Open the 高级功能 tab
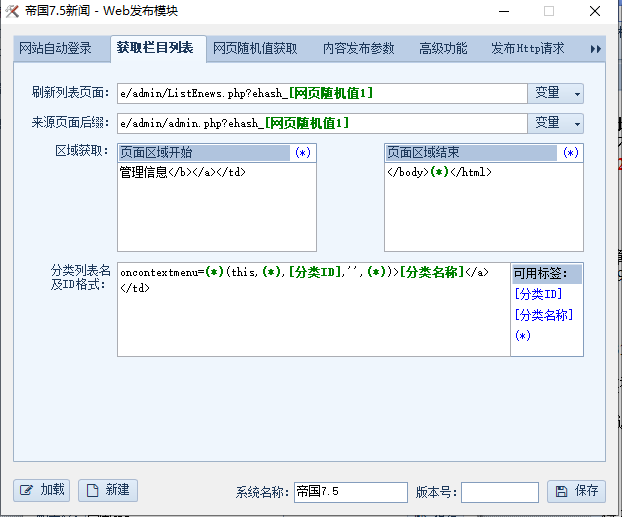The width and height of the screenshot is (622, 517). [443, 48]
